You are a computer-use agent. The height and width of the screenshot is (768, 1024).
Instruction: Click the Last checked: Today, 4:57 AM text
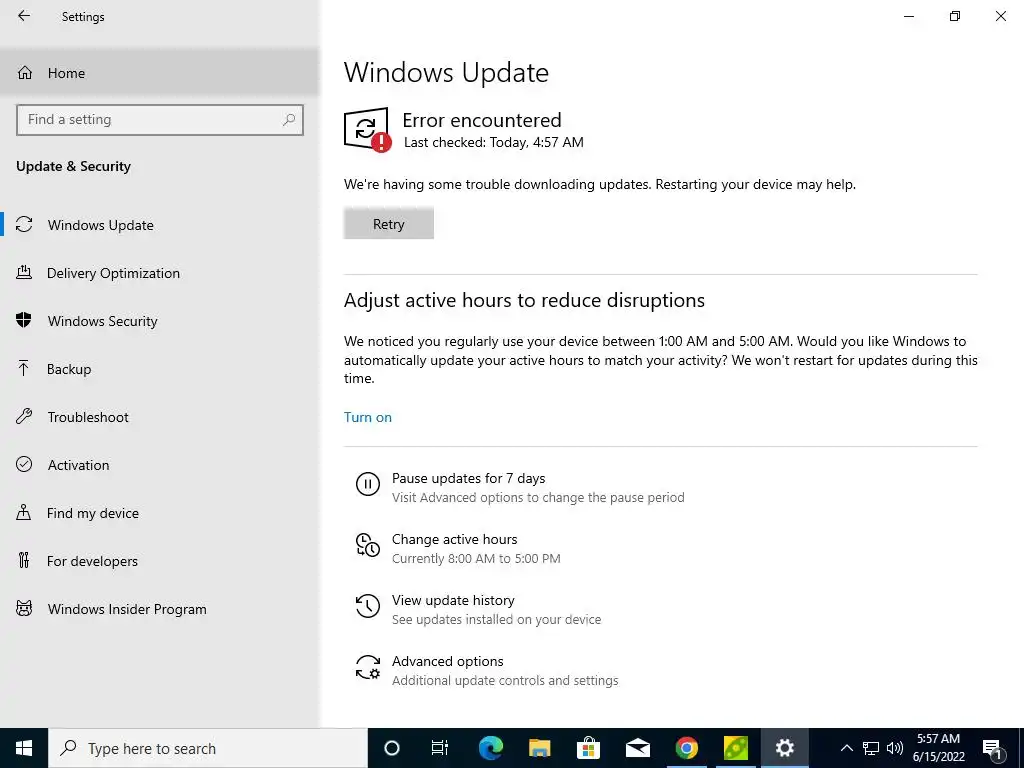click(494, 142)
